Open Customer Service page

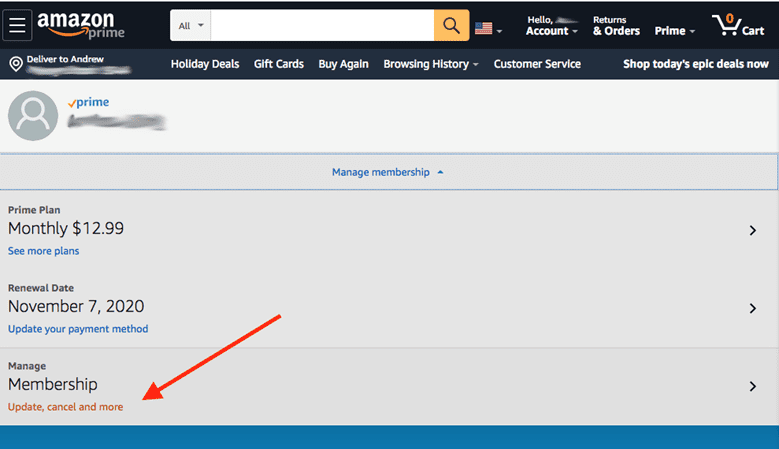pyautogui.click(x=537, y=64)
